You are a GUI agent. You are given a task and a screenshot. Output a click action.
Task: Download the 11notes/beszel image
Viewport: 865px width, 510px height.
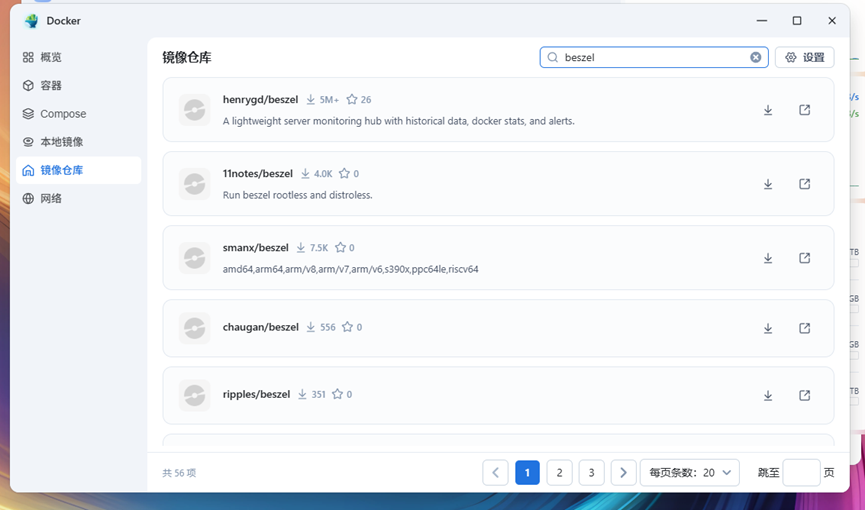pyautogui.click(x=768, y=184)
